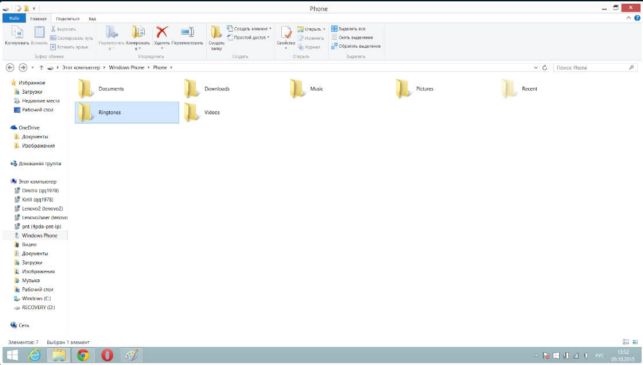Select the Music folder
The width and height of the screenshot is (643, 365).
(339, 89)
